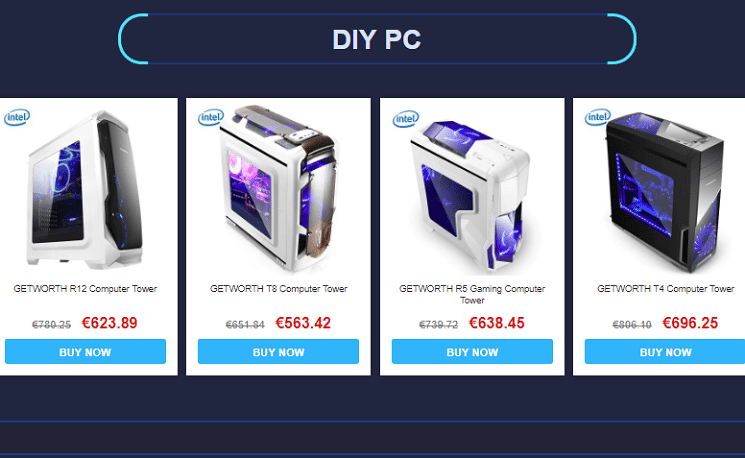
Task: Click Intel logo on T8 tower card
Action: click(x=211, y=117)
